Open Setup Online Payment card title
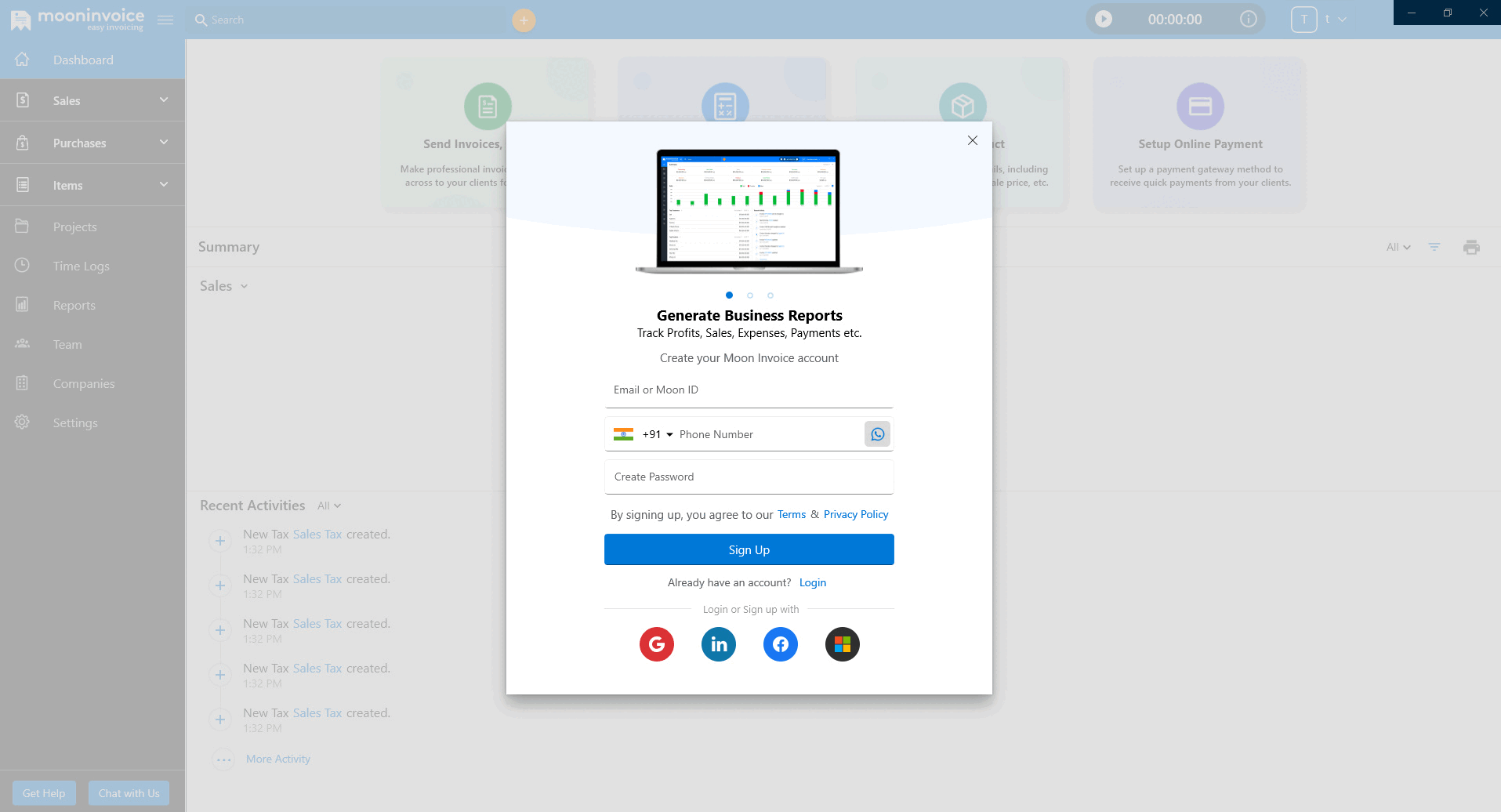Image resolution: width=1501 pixels, height=812 pixels. pos(1200,144)
